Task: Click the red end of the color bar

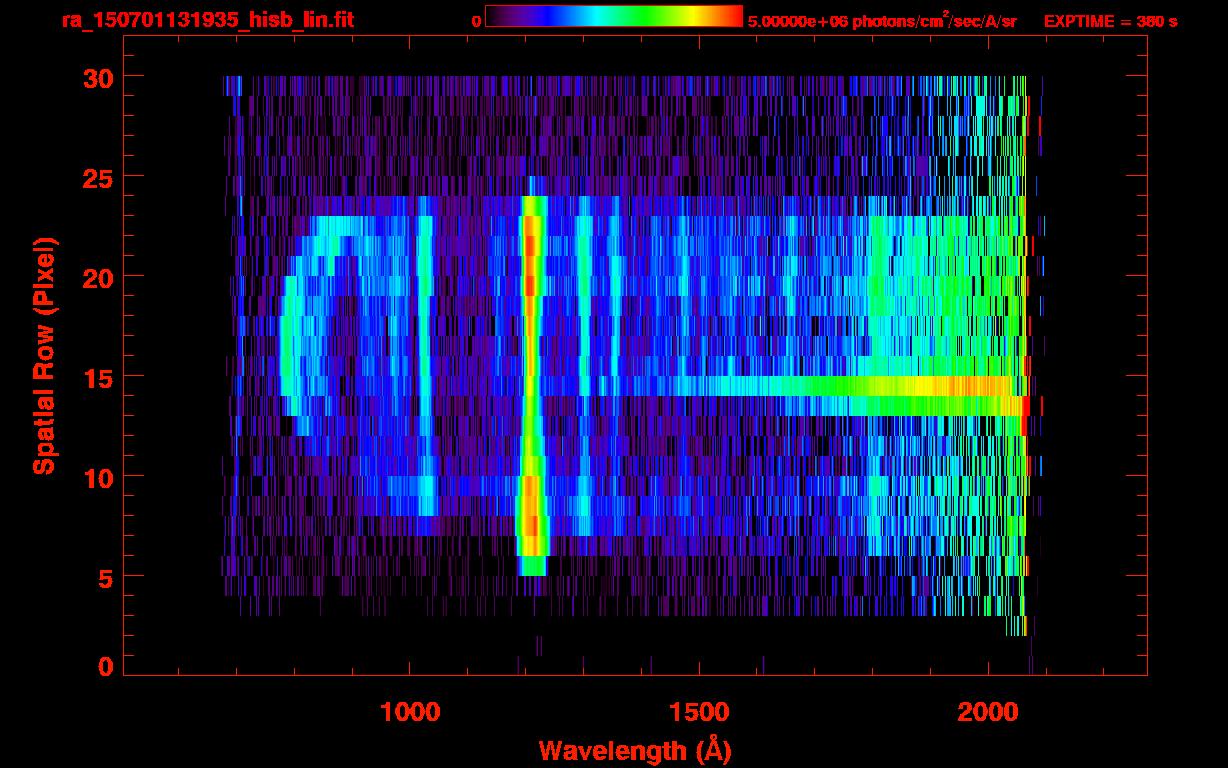Action: tap(732, 16)
